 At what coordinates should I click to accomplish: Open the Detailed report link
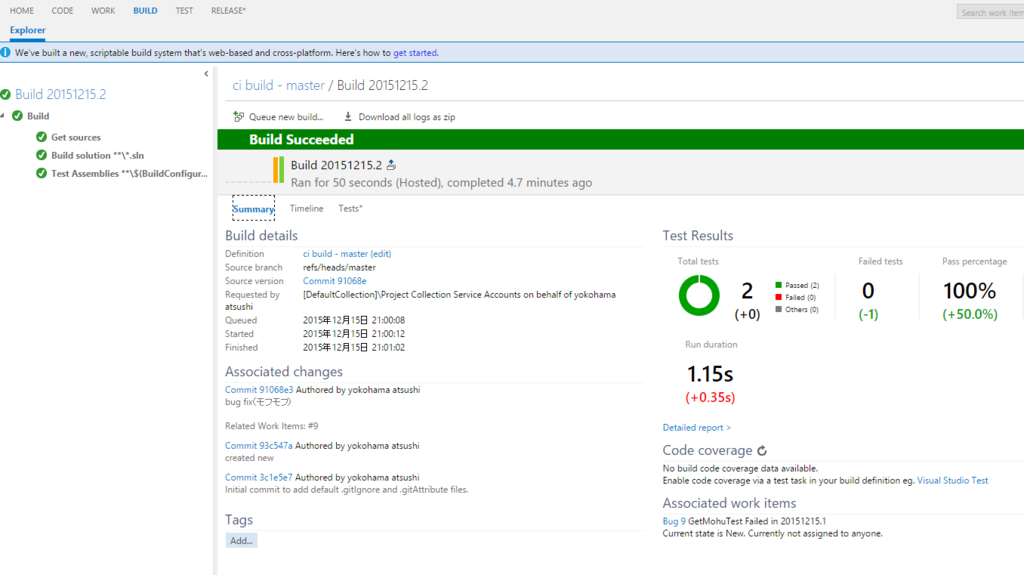coord(696,427)
